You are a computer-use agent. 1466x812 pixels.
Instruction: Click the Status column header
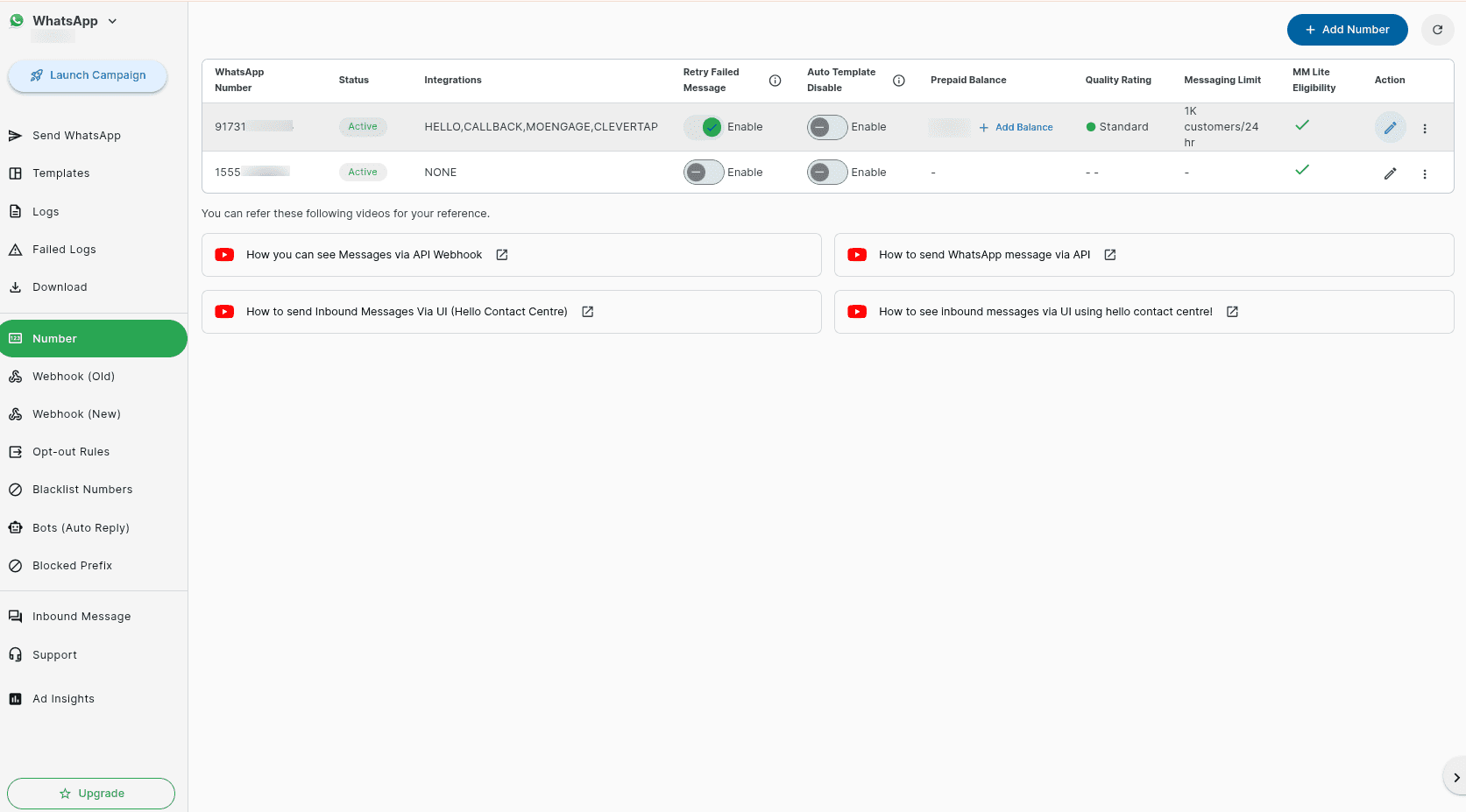[353, 81]
